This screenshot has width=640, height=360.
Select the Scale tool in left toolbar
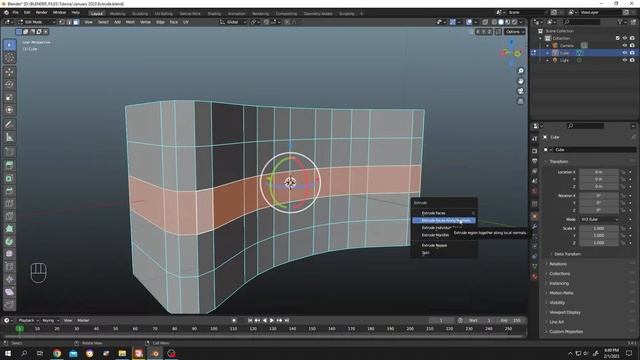[x=9, y=97]
